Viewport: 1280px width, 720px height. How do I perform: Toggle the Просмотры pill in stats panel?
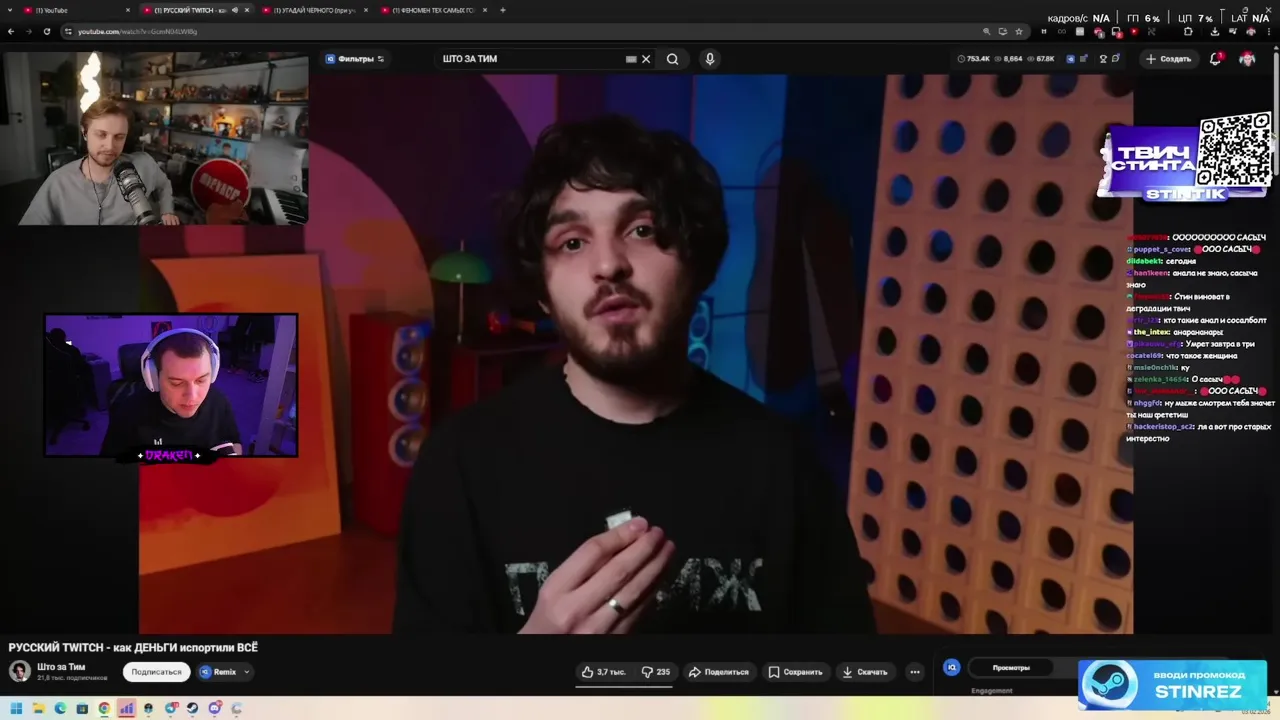click(1011, 667)
